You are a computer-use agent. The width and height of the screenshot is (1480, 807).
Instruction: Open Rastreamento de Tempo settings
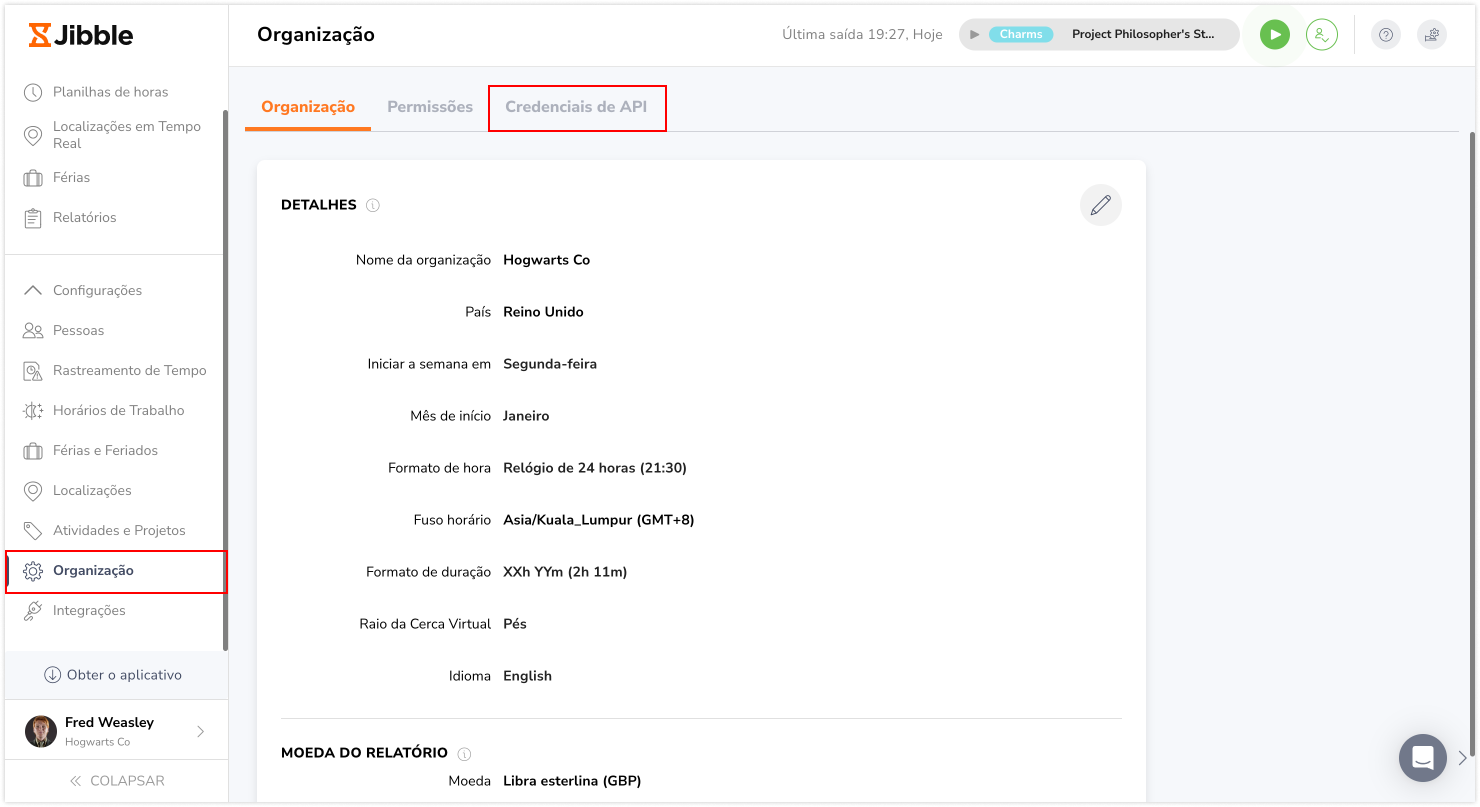point(115,370)
